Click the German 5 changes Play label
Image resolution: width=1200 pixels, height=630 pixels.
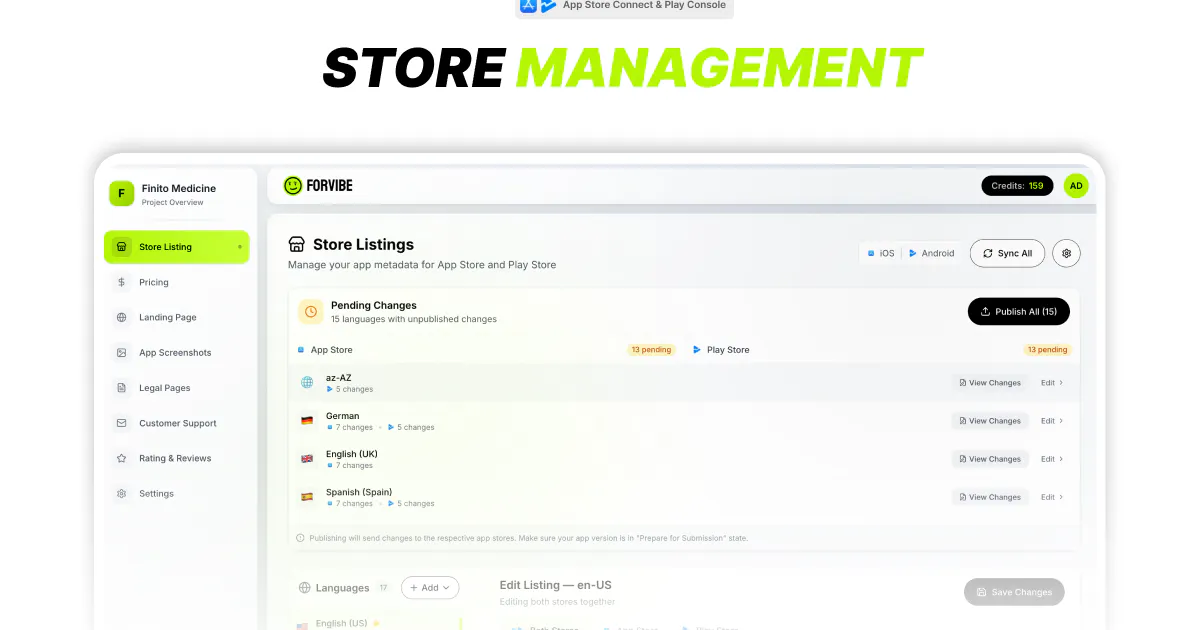click(411, 427)
